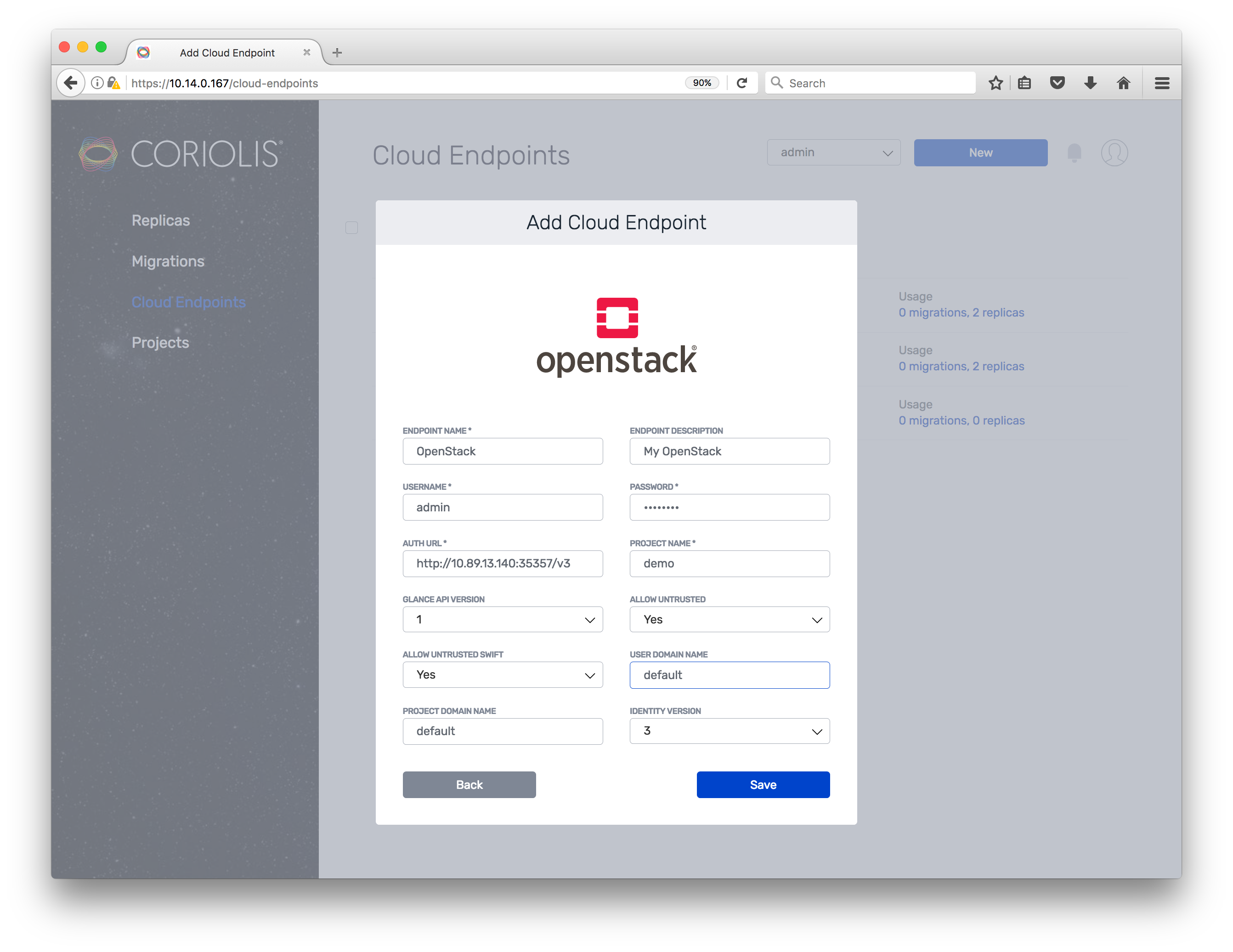The height and width of the screenshot is (952, 1233).
Task: Open the Pocket shield icon
Action: [1057, 83]
